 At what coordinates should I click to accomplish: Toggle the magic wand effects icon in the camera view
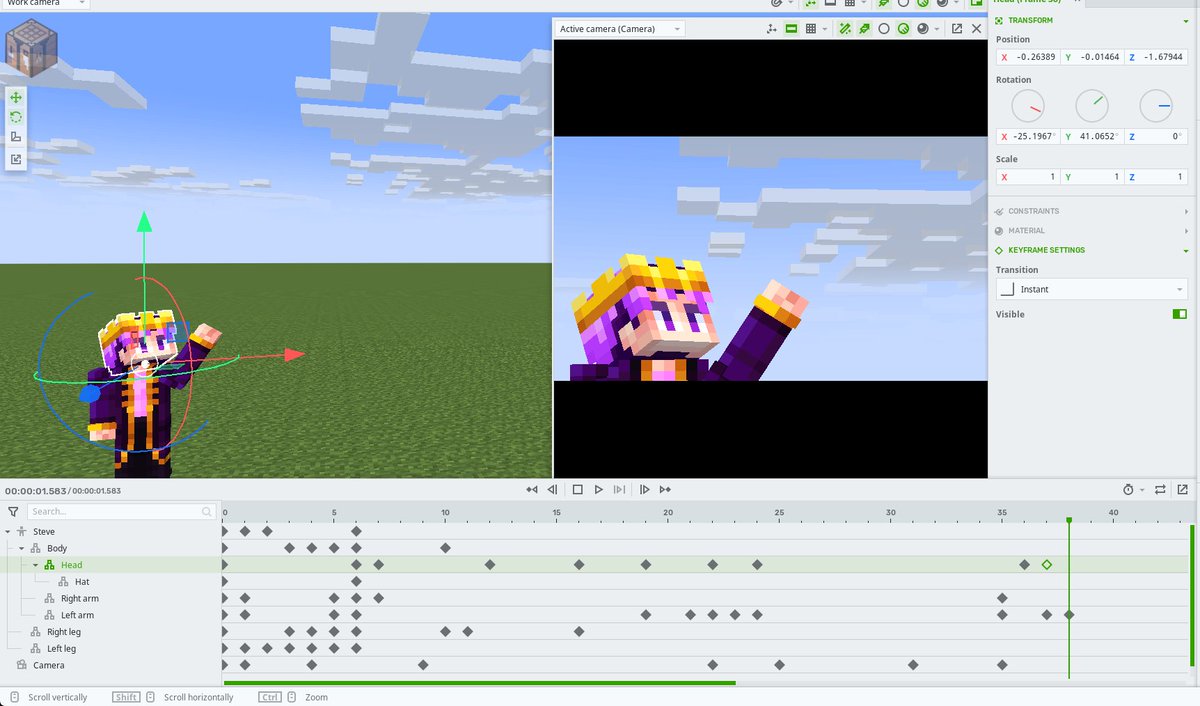click(845, 29)
